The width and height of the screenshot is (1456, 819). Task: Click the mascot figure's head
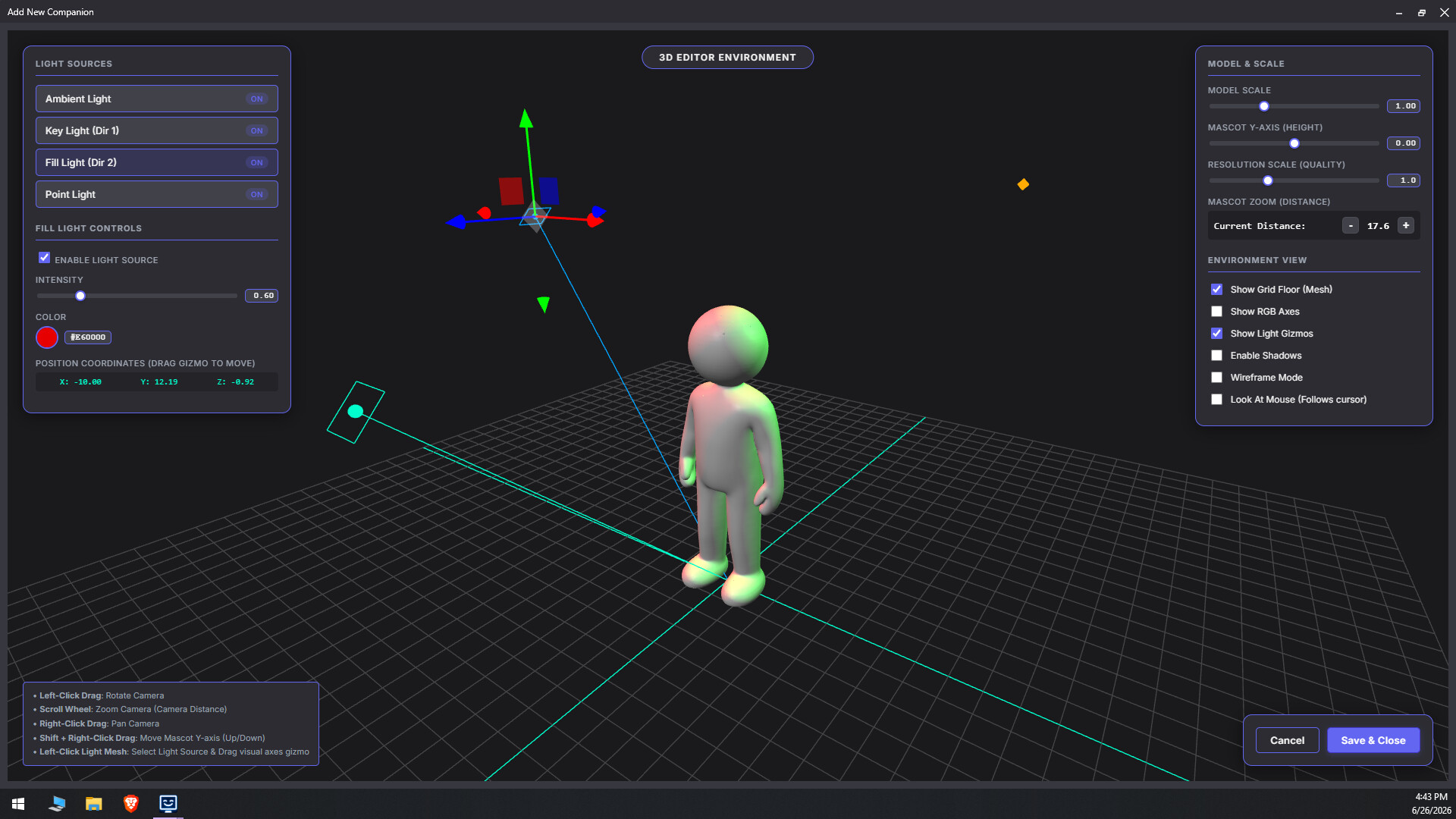coord(728,345)
